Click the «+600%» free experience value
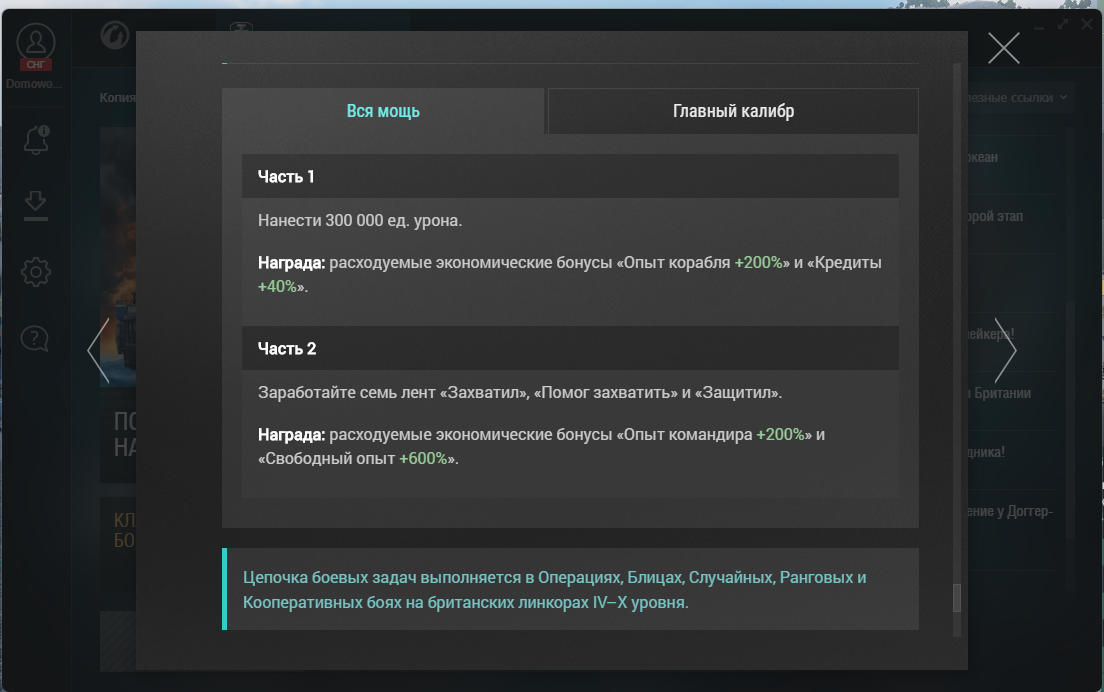This screenshot has width=1104, height=692. pyautogui.click(x=423, y=458)
